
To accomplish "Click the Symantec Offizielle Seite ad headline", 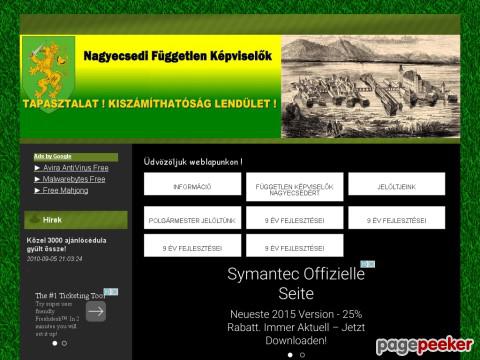I will coord(296,284).
